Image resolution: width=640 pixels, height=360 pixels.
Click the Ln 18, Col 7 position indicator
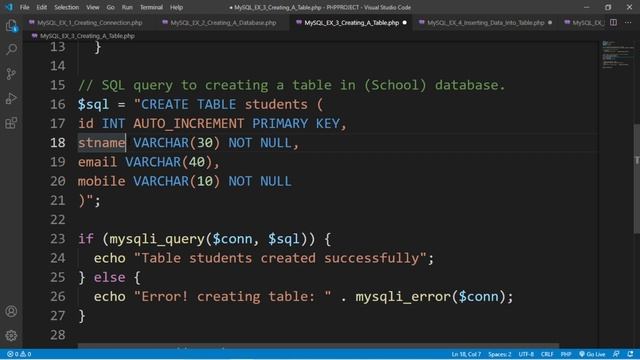tap(466, 354)
